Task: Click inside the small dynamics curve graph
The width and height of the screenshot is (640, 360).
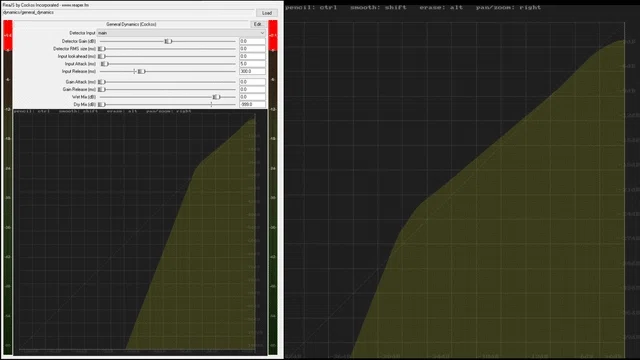Action: pyautogui.click(x=140, y=233)
